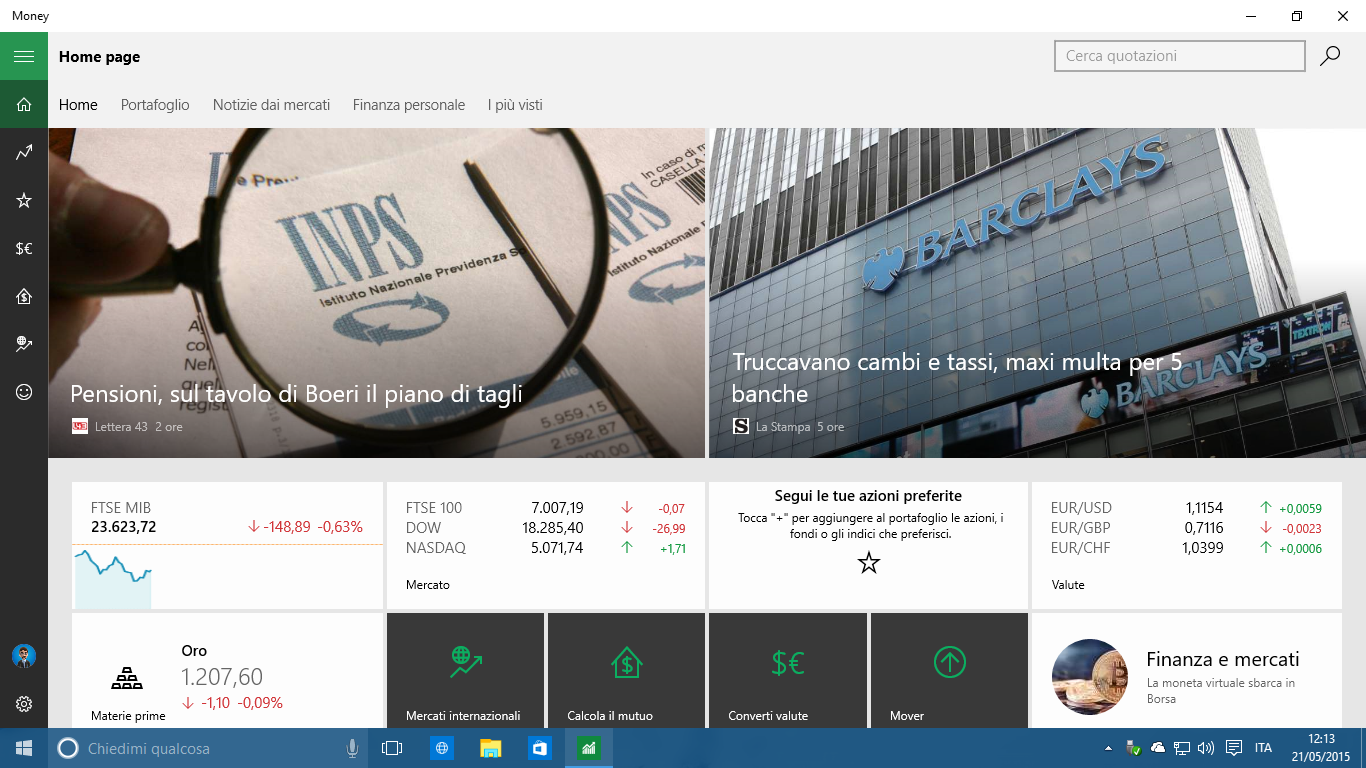Image resolution: width=1366 pixels, height=768 pixels.
Task: Click the star icon to add favorites
Action: coord(868,563)
